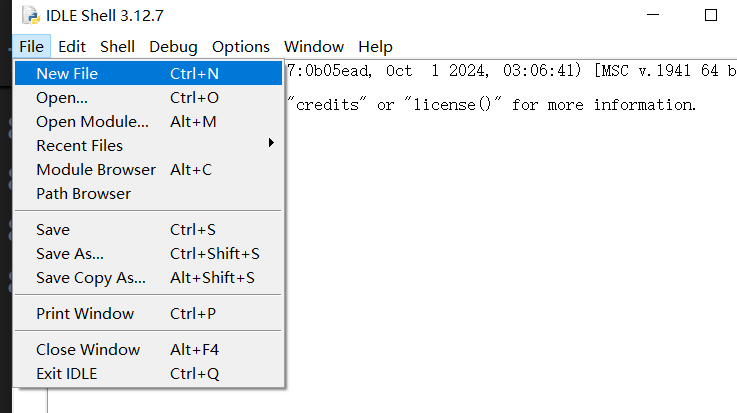Open the Edit menu
The width and height of the screenshot is (737, 413).
pos(72,46)
